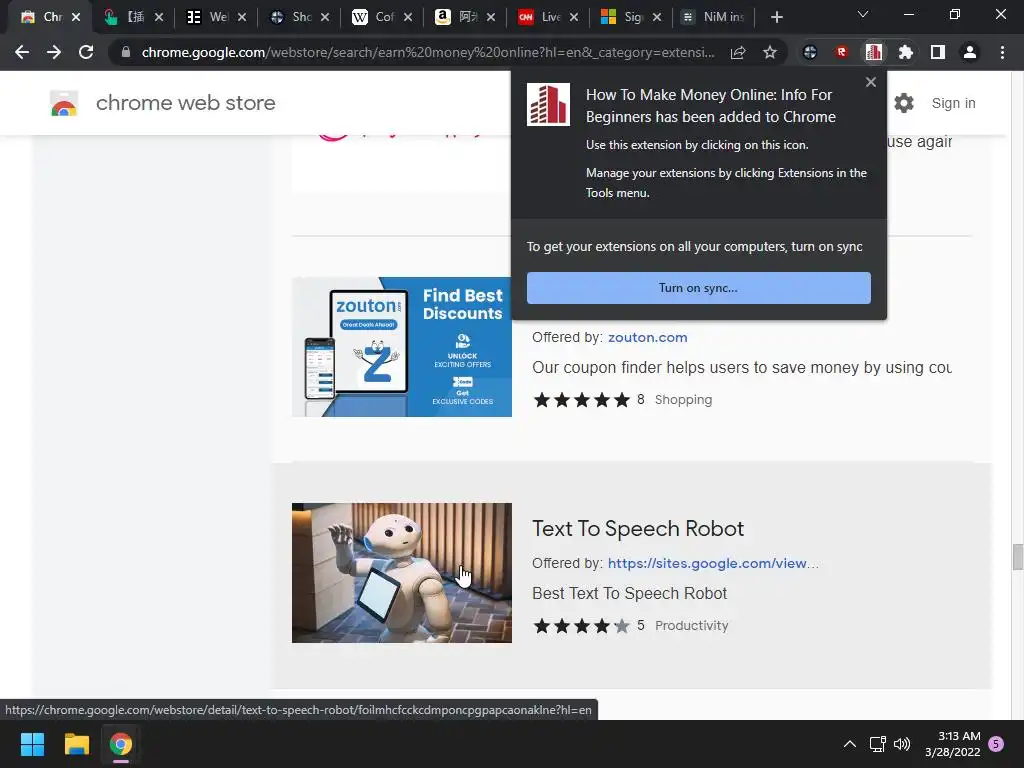Sign in to Chrome Web Store
Screen dimensions: 1024x768
tap(953, 103)
